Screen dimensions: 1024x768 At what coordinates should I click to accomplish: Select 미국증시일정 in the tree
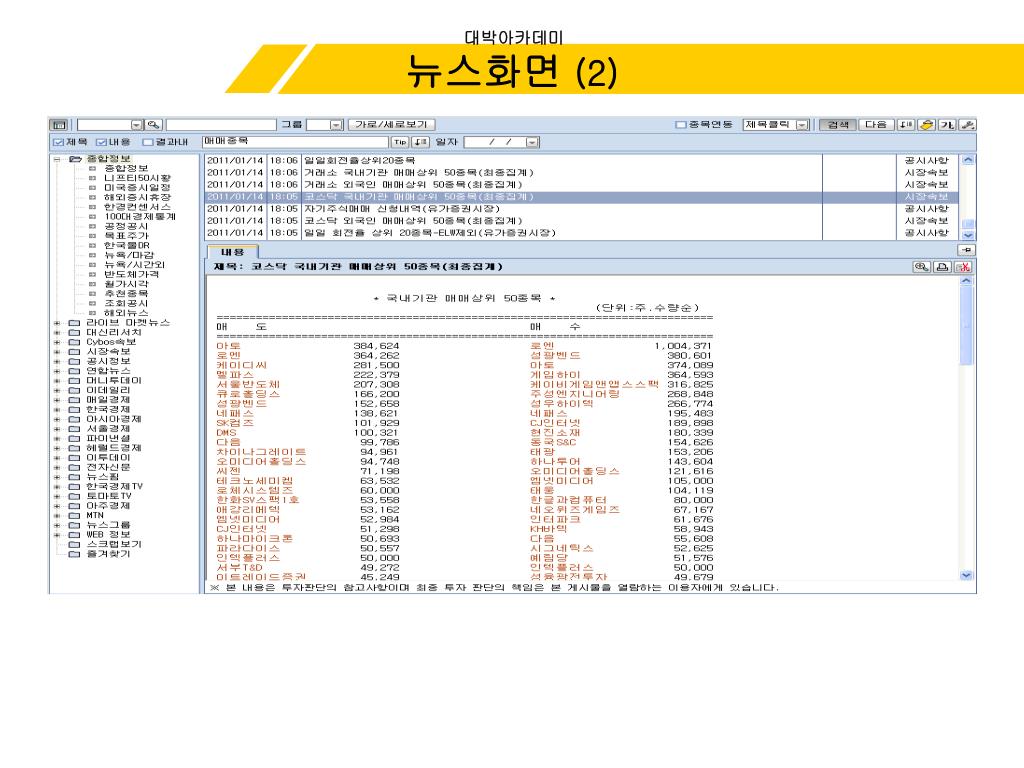point(137,187)
